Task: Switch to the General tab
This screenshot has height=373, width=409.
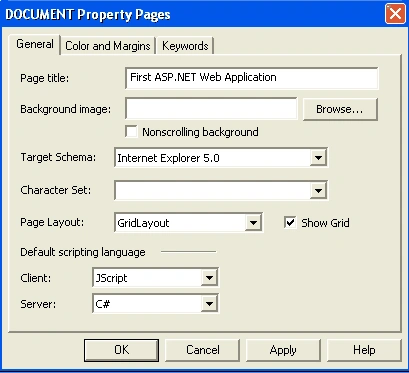Action: 35,44
